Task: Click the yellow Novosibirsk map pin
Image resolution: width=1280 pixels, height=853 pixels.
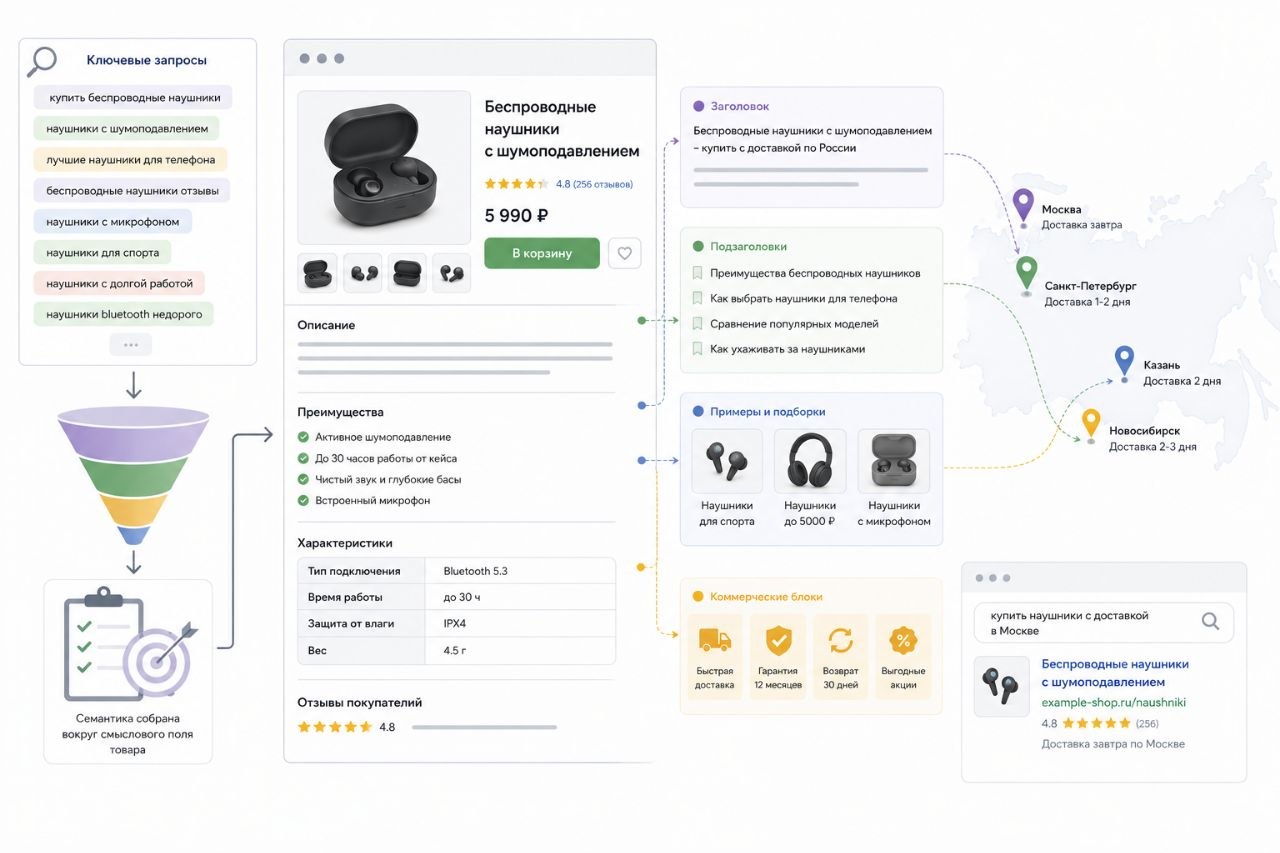Action: [1091, 425]
